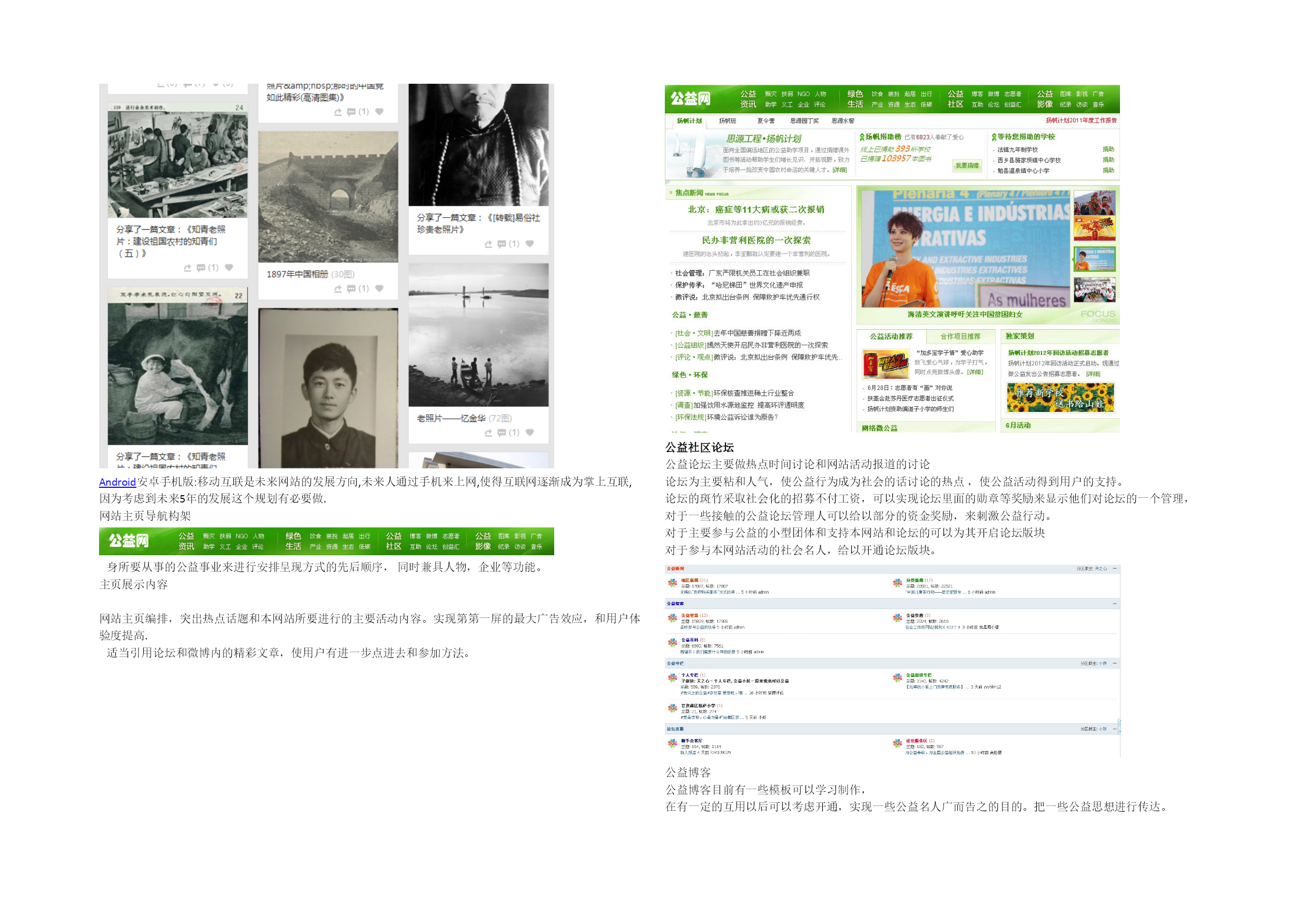The height and width of the screenshot is (924, 1307).
Task: Open comments on 老照片——忆金华 card
Action: pos(502,432)
